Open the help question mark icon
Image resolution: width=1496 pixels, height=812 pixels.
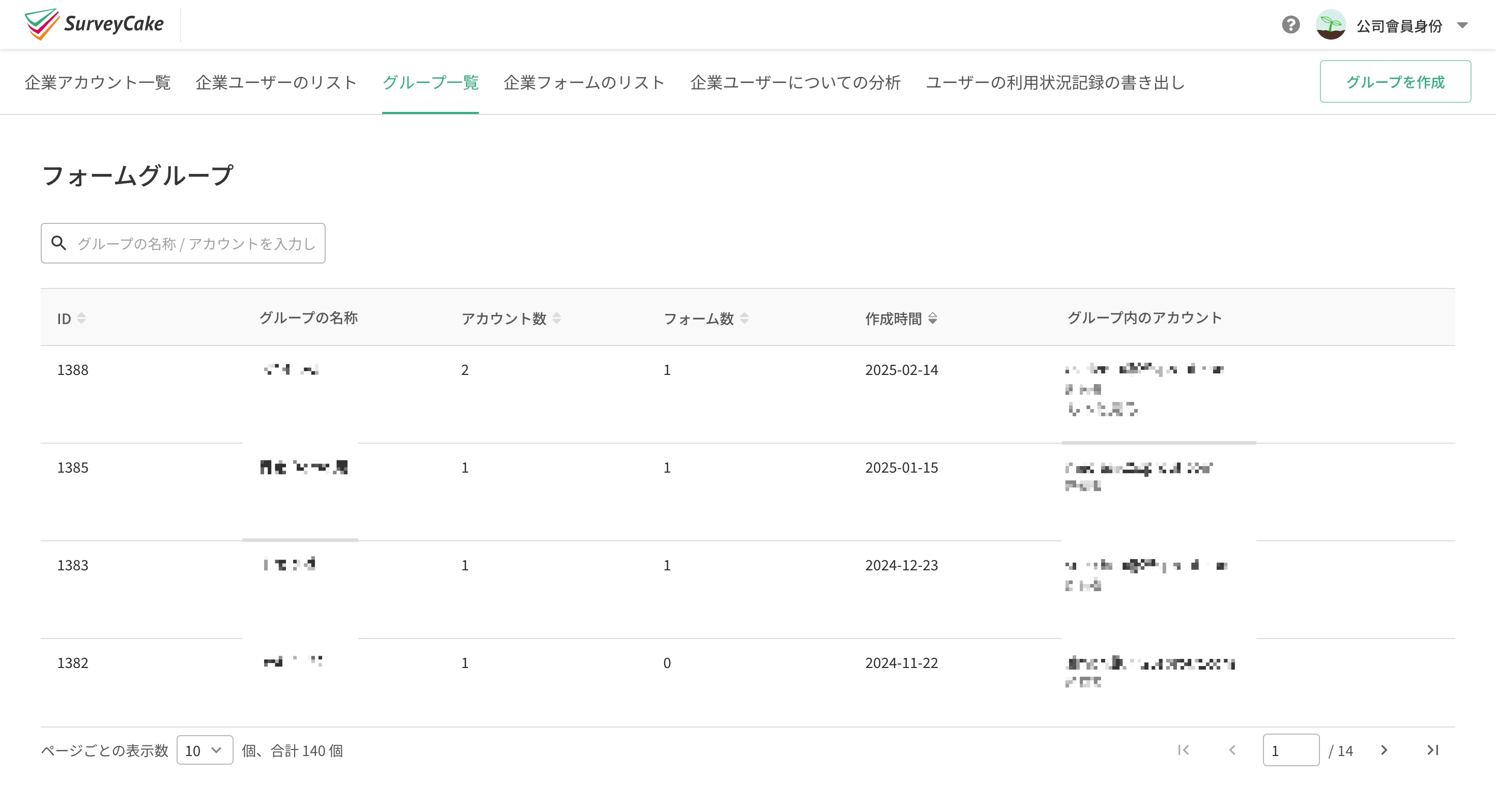point(1290,25)
